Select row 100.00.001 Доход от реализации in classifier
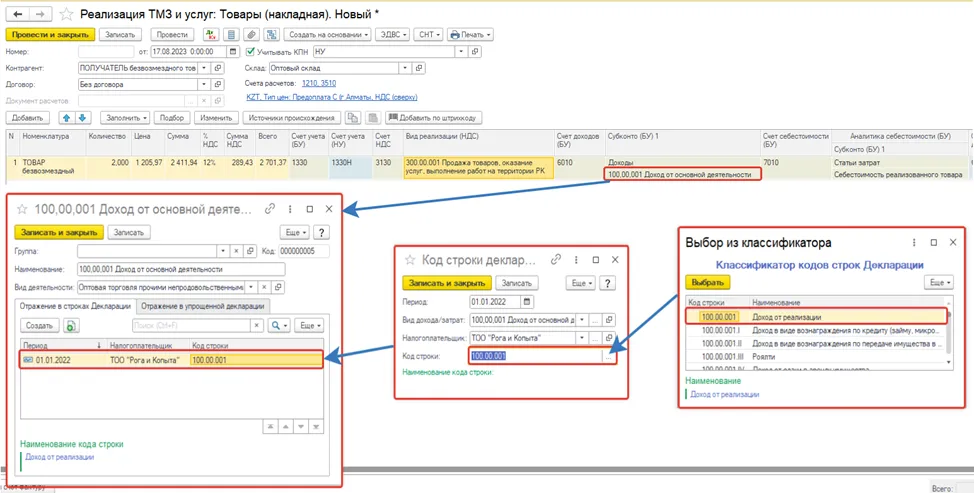This screenshot has width=974, height=493. (816, 317)
